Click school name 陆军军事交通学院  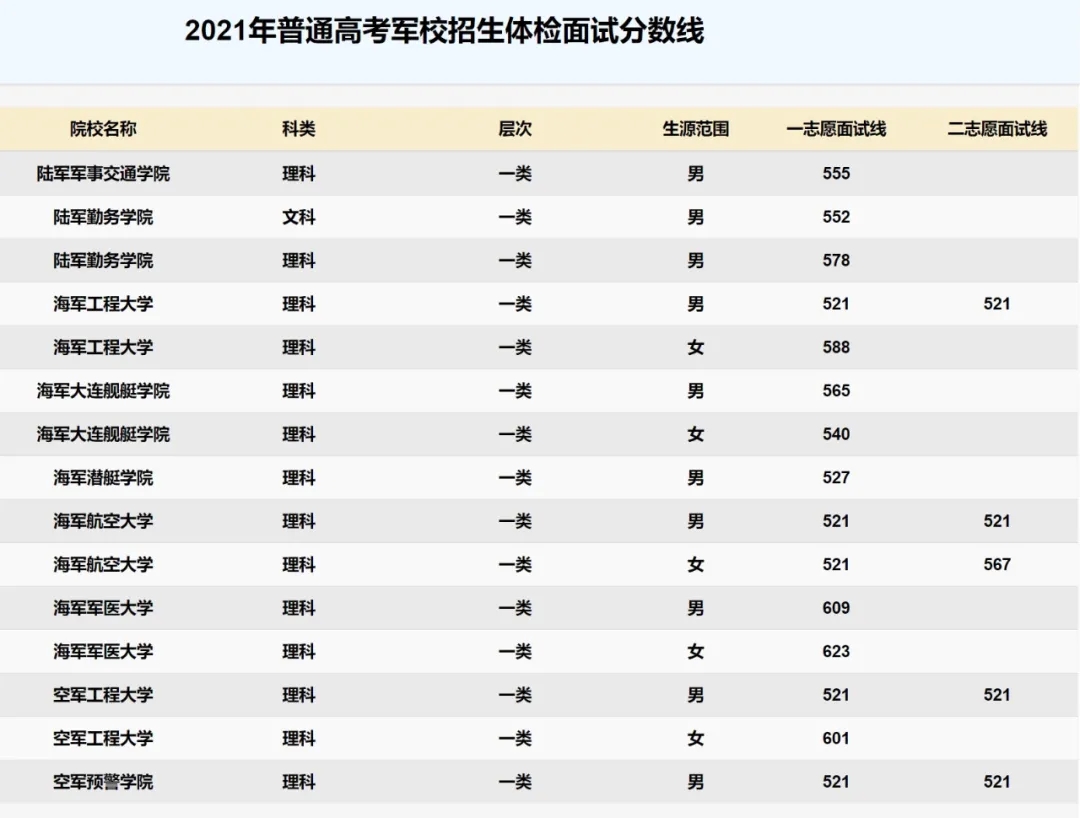[x=103, y=174]
